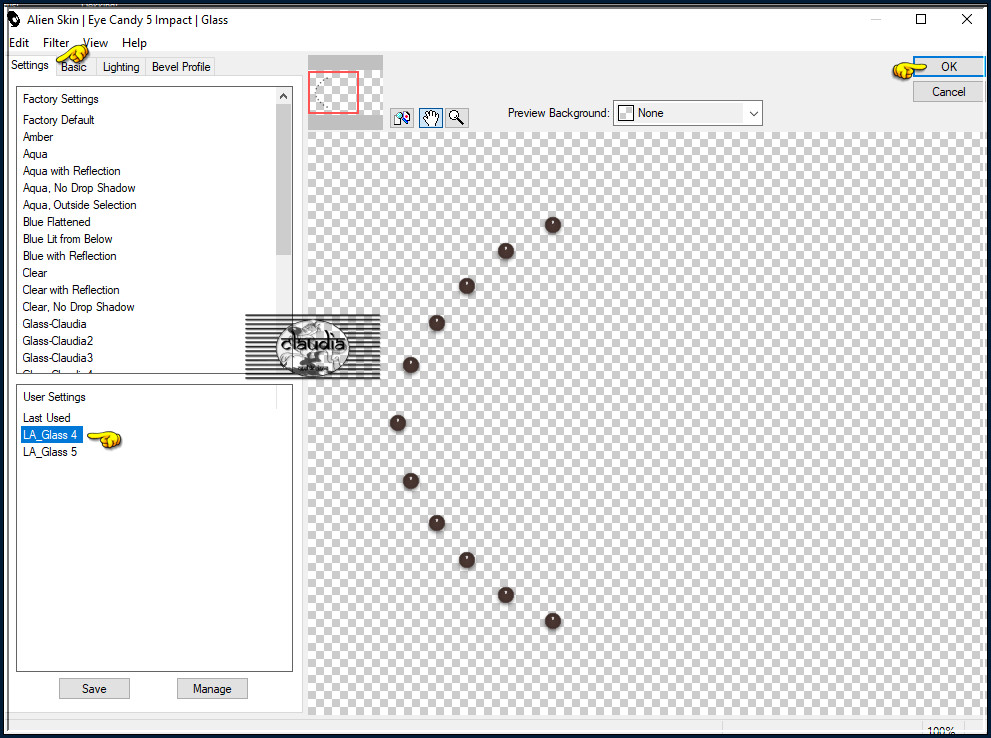Open the View menu

95,43
